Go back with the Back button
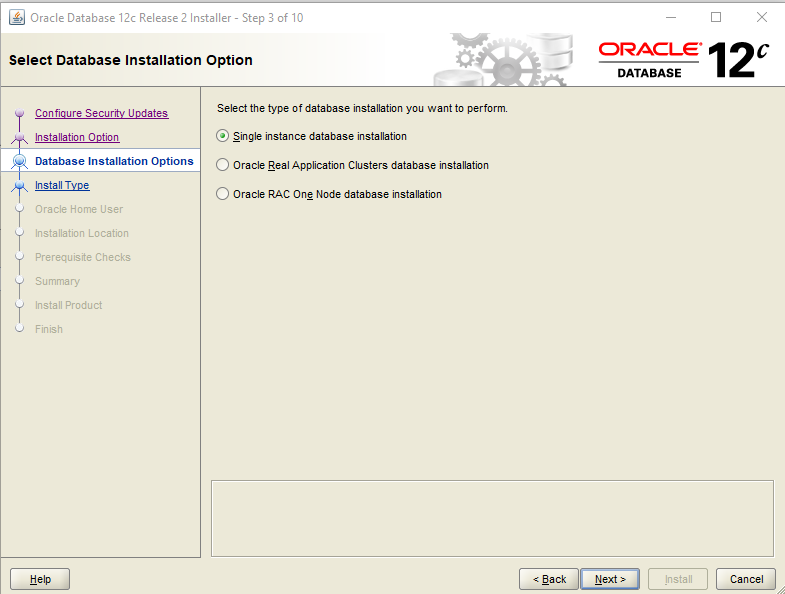This screenshot has width=785, height=594. click(x=549, y=579)
